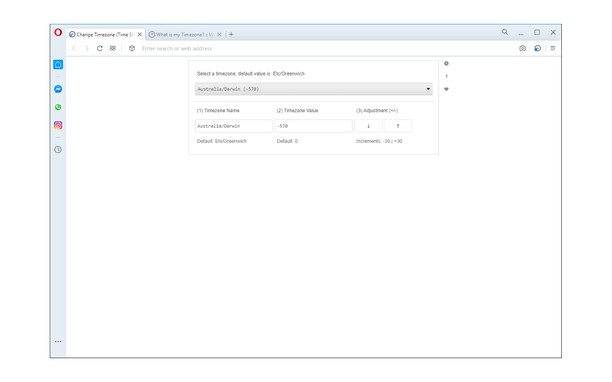Reload the current page
This screenshot has width=612, height=382.
(100, 48)
